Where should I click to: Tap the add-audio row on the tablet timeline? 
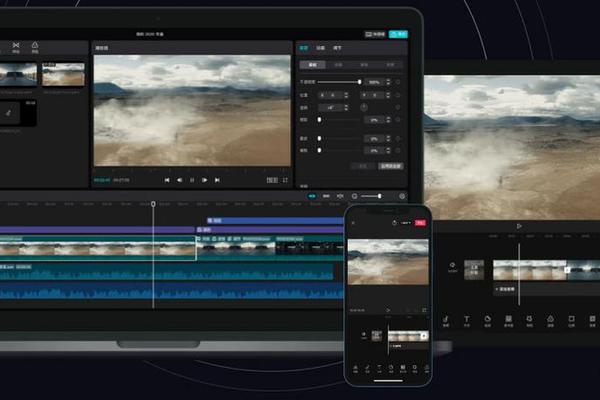point(546,289)
